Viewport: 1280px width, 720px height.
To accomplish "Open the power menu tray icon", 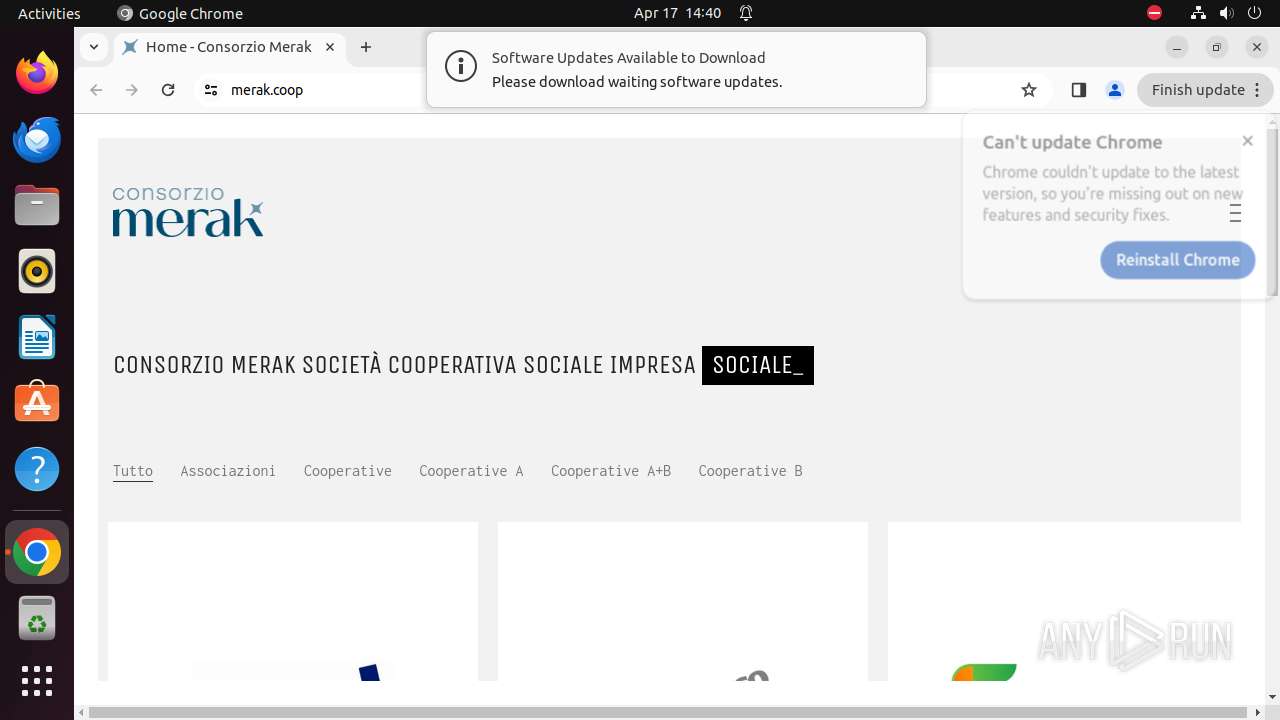I will pos(1254,13).
